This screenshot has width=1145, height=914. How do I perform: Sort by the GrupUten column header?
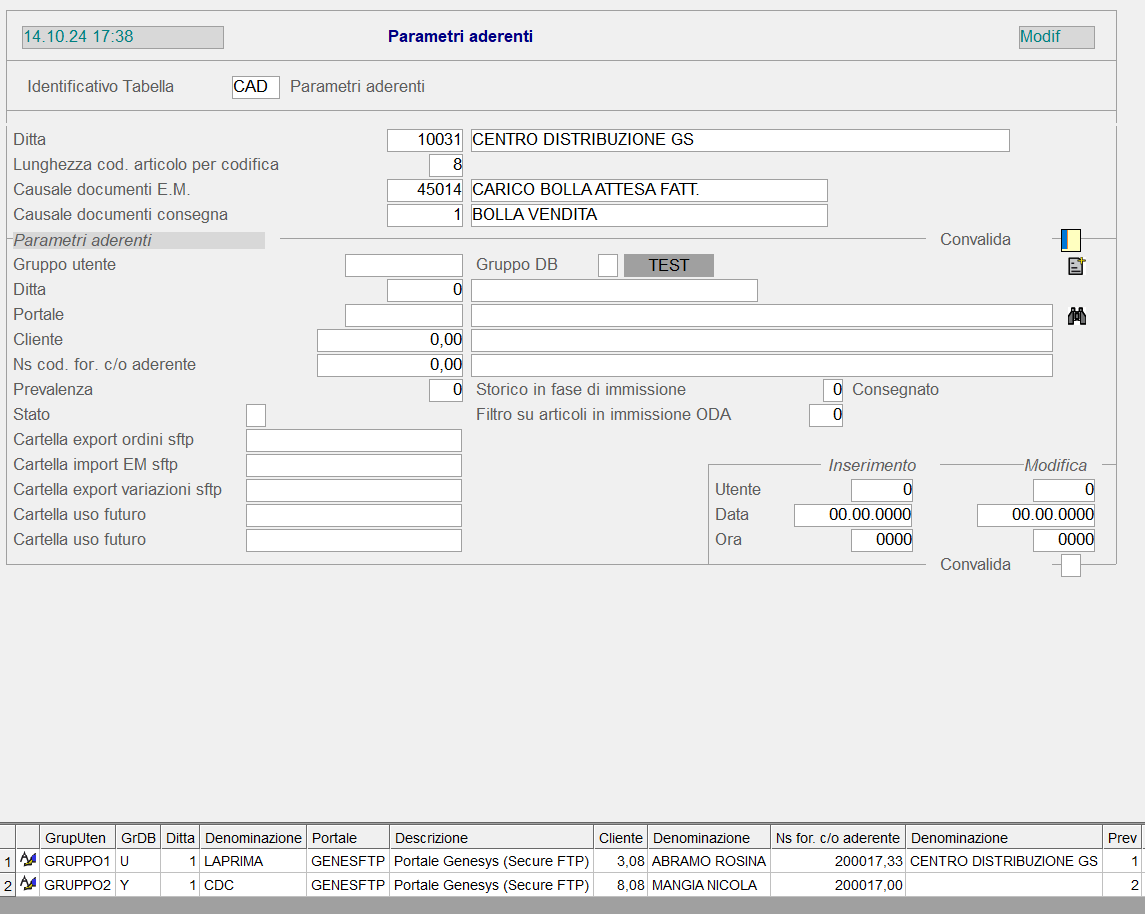click(77, 838)
